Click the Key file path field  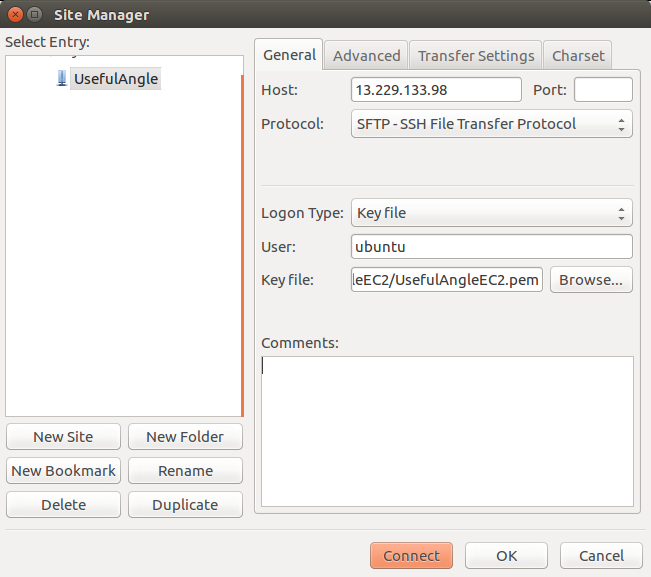(x=446, y=280)
